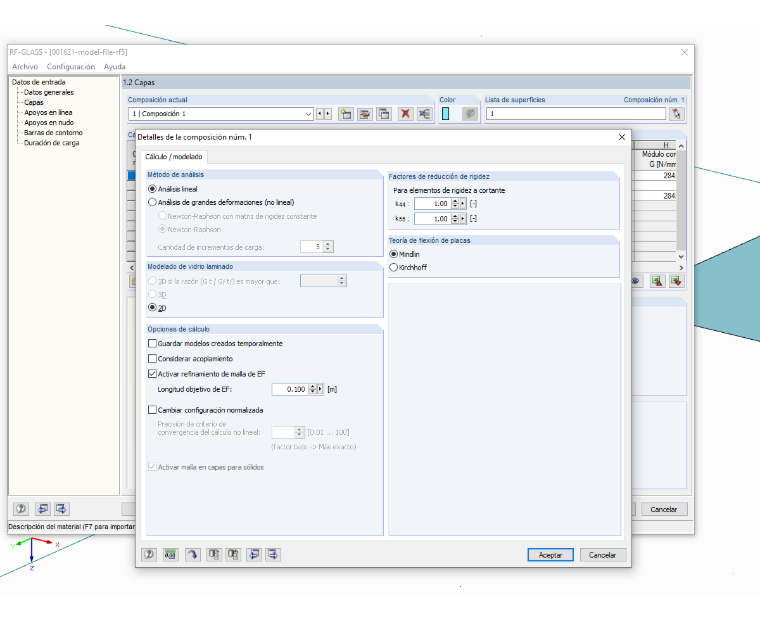Increase Cantidad de incrementos de carga spinner
Image resolution: width=760 pixels, height=620 pixels.
pyautogui.click(x=328, y=244)
